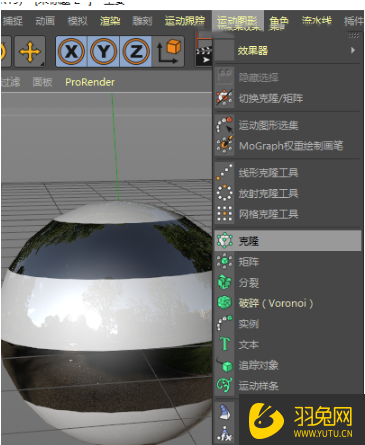
Task: Click the 网格克隆工具 icon
Action: pyautogui.click(x=225, y=214)
